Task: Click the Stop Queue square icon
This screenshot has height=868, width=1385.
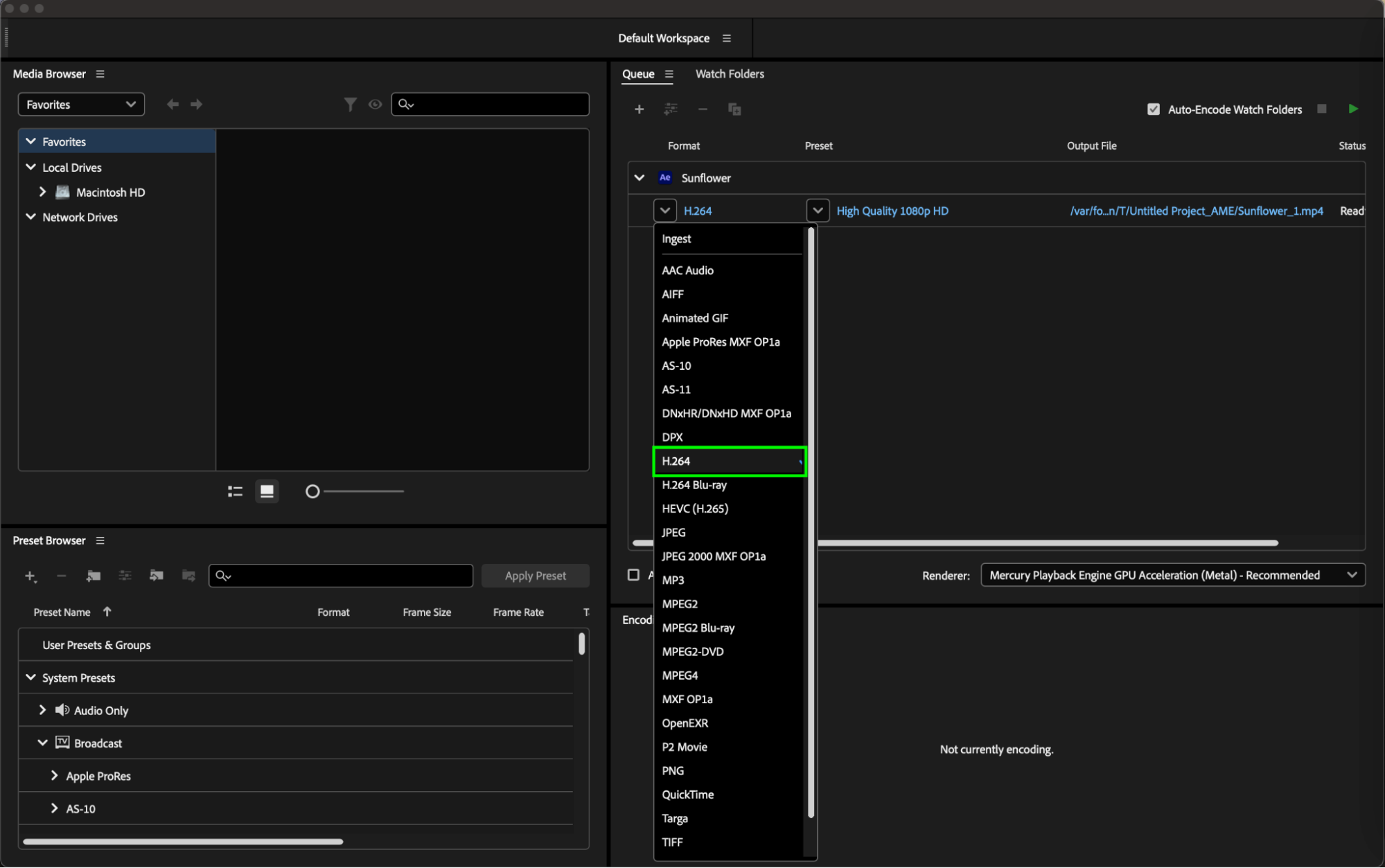Action: pos(1322,109)
